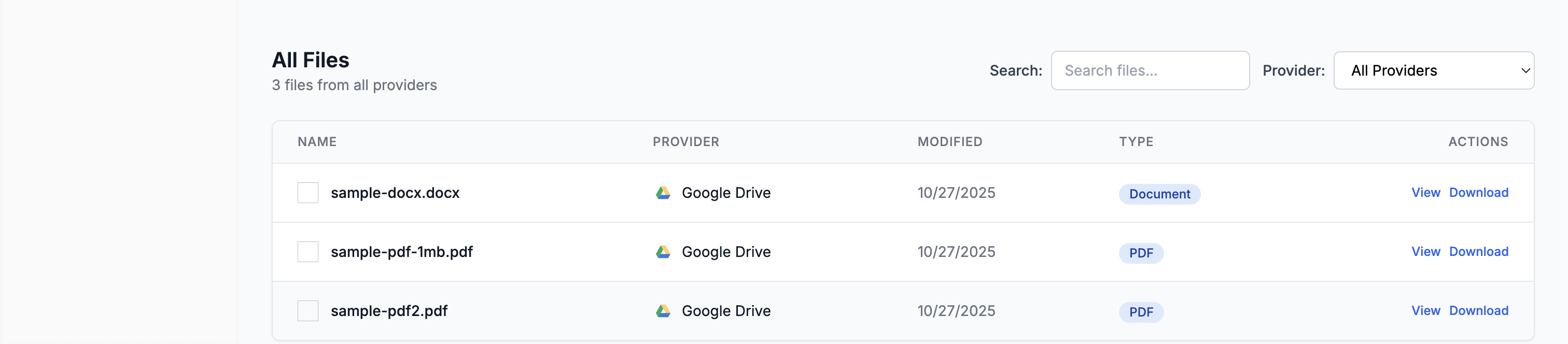Open sample-pdf-1mb.pdf with View link
Image resolution: width=1568 pixels, height=344 pixels.
[x=1425, y=251]
